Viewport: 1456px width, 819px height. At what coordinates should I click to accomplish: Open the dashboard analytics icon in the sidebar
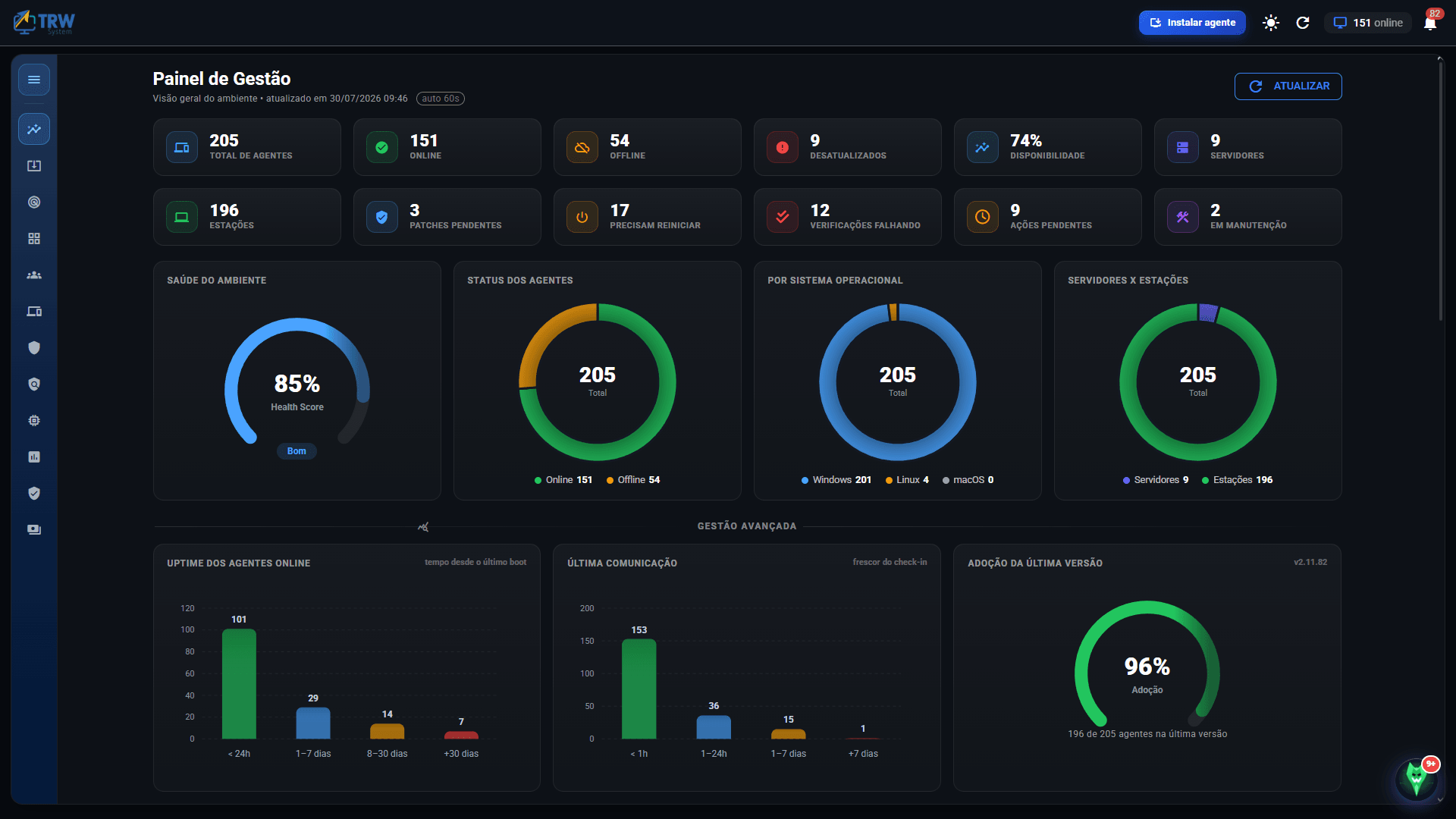point(34,129)
